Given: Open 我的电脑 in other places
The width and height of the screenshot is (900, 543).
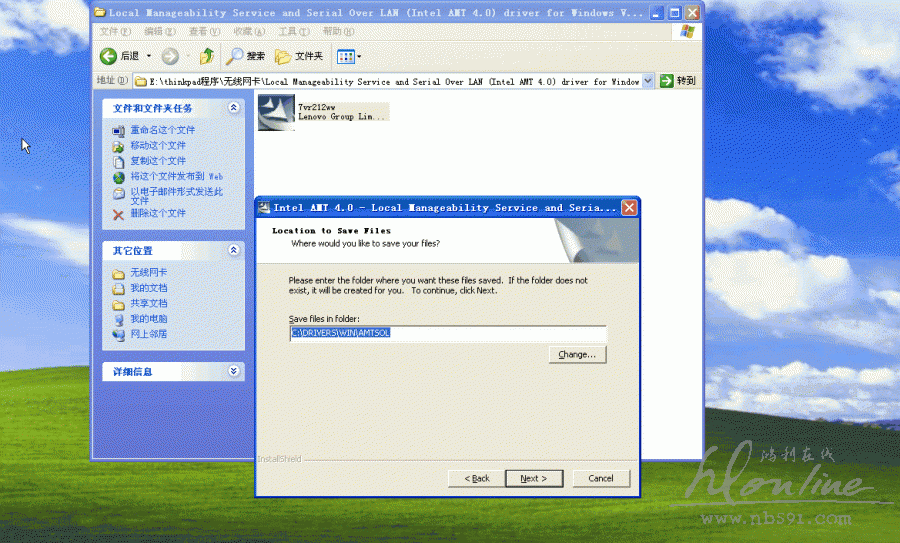Looking at the screenshot, I should (x=149, y=319).
